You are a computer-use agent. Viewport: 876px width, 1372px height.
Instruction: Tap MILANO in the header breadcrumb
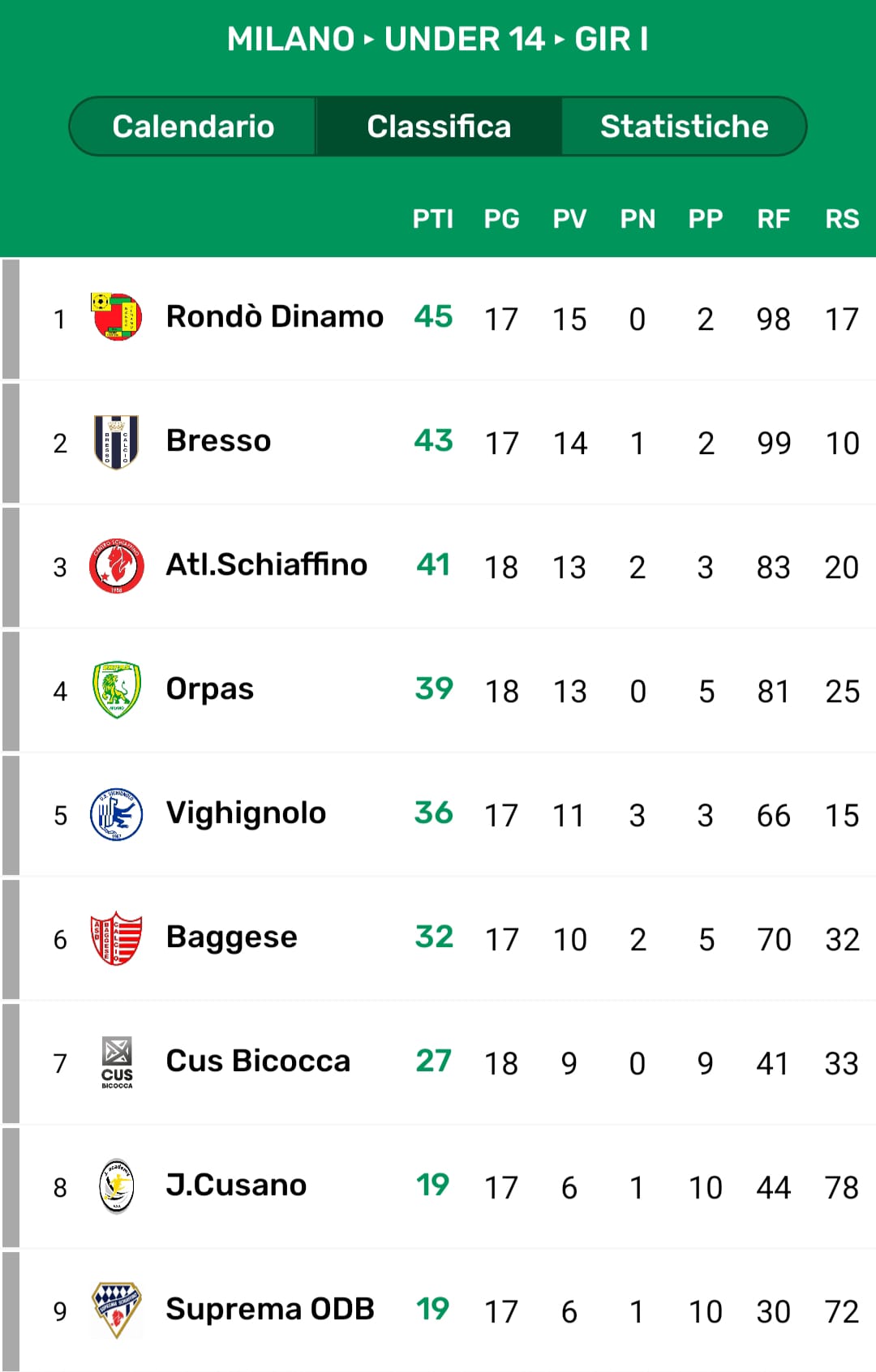tap(290, 39)
